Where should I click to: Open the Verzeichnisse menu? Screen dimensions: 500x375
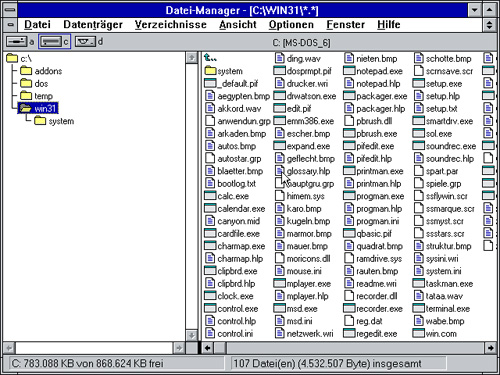170,25
